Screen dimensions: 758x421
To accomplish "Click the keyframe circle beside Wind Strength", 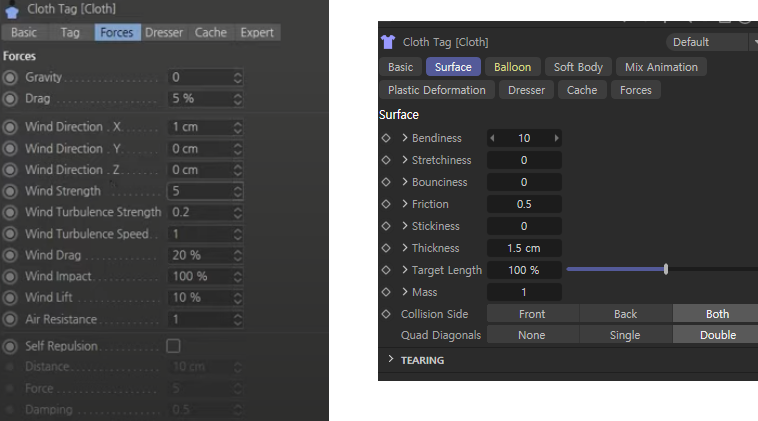I will point(10,191).
